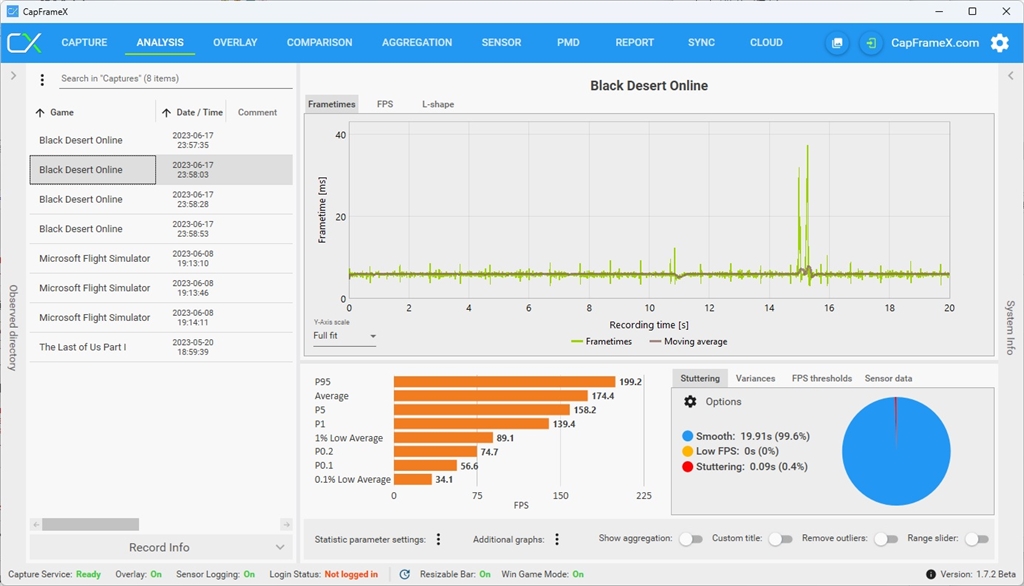The width and height of the screenshot is (1024, 586).
Task: Select Microsoft Flight Simulator capture at 19:13:10
Action: coord(161,258)
